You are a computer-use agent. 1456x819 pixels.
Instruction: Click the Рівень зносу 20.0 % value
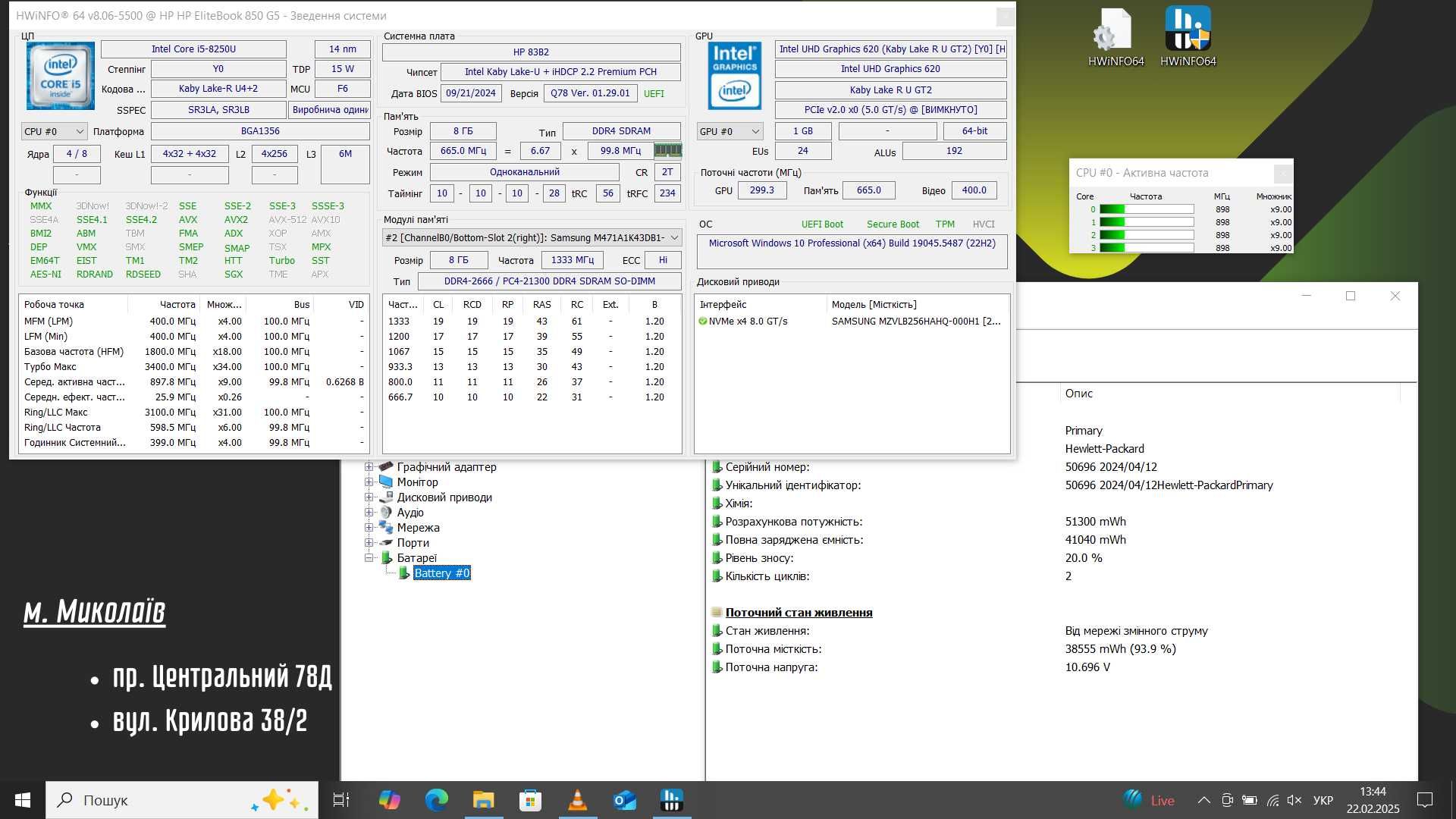1084,558
